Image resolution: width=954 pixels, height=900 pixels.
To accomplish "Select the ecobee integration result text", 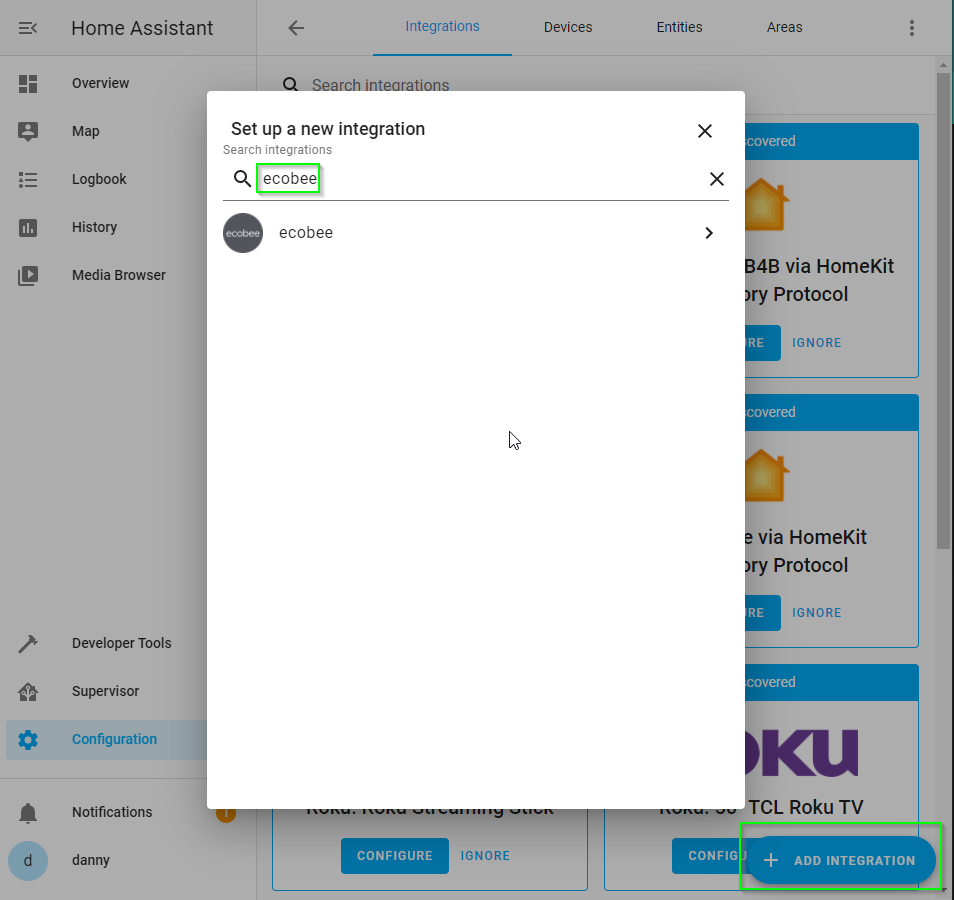I will (306, 233).
